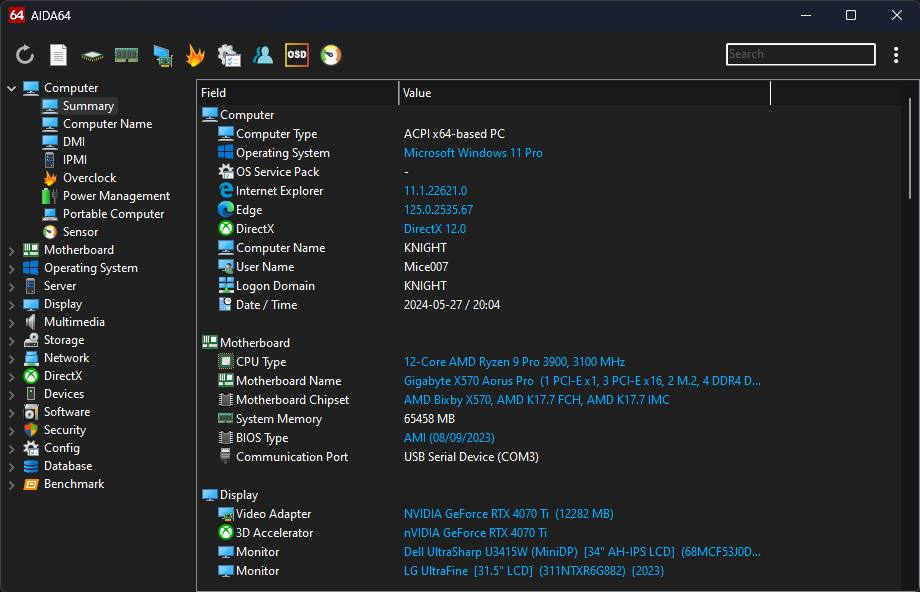920x592 pixels.
Task: Select Overclock in the sidebar tree
Action: pos(89,178)
